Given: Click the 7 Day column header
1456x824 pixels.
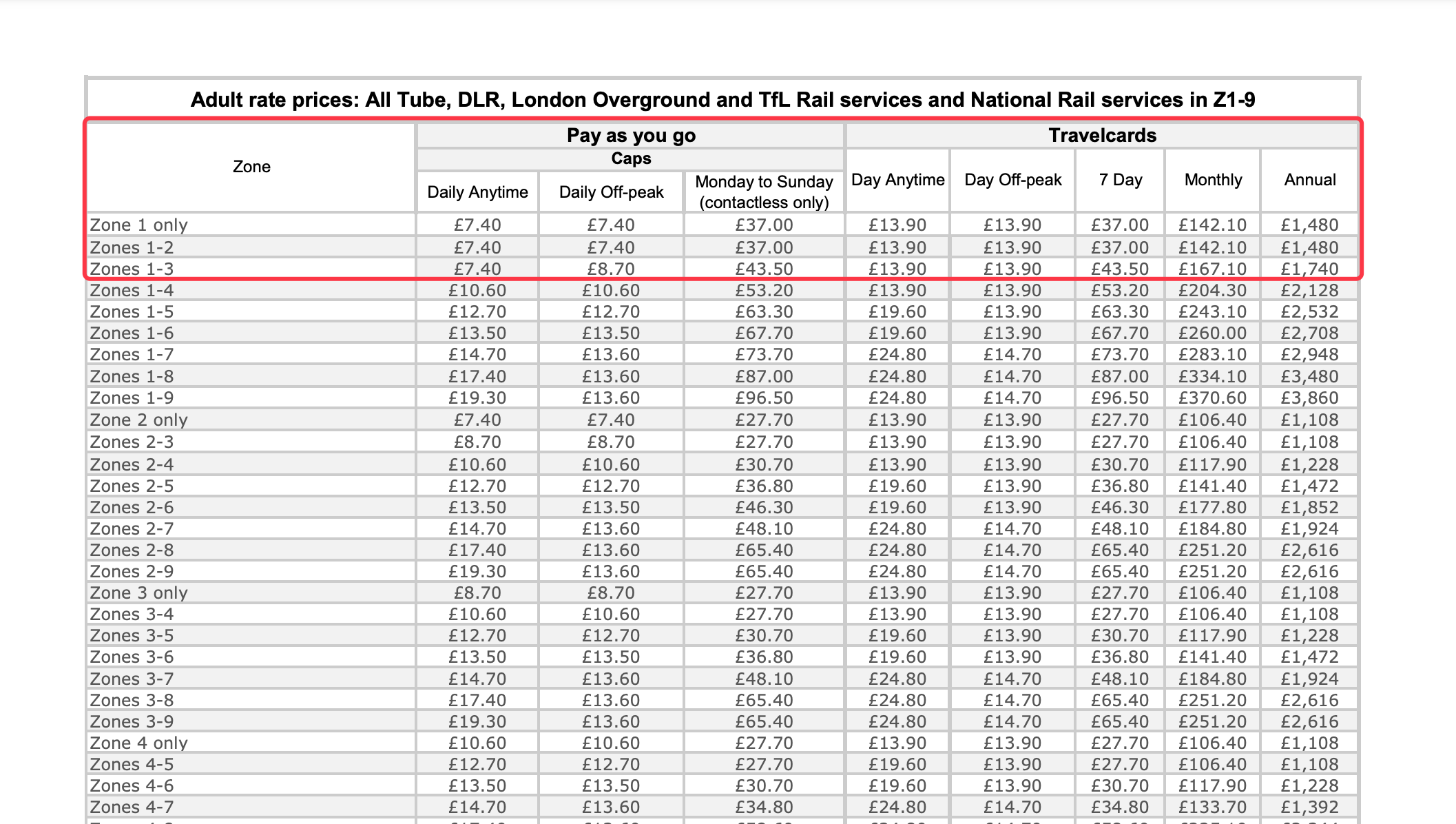Looking at the screenshot, I should 1120,180.
